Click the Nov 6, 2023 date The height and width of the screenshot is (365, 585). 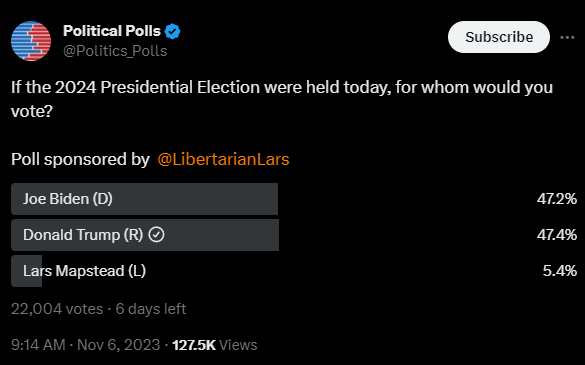(x=118, y=345)
